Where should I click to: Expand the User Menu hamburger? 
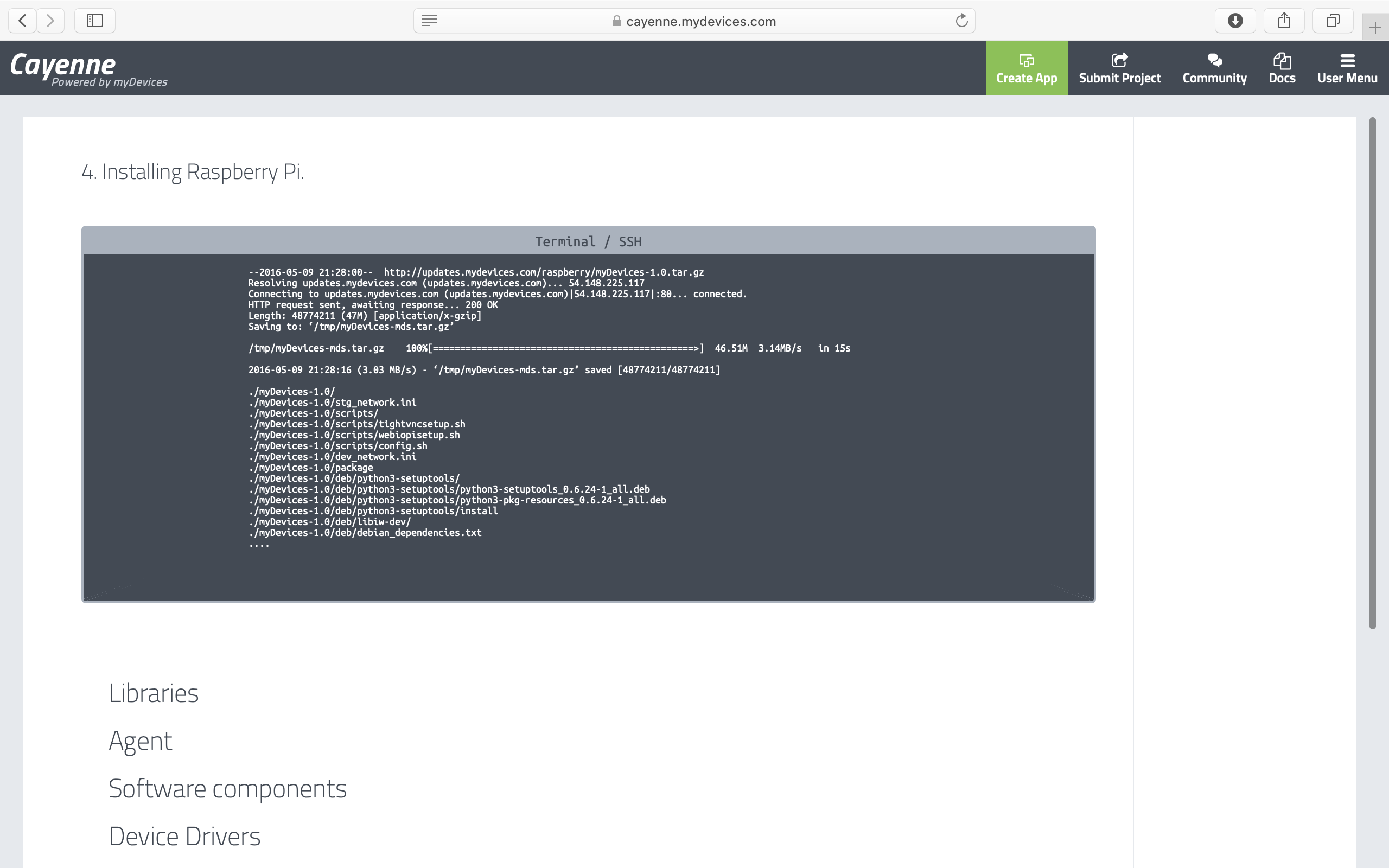tap(1347, 68)
